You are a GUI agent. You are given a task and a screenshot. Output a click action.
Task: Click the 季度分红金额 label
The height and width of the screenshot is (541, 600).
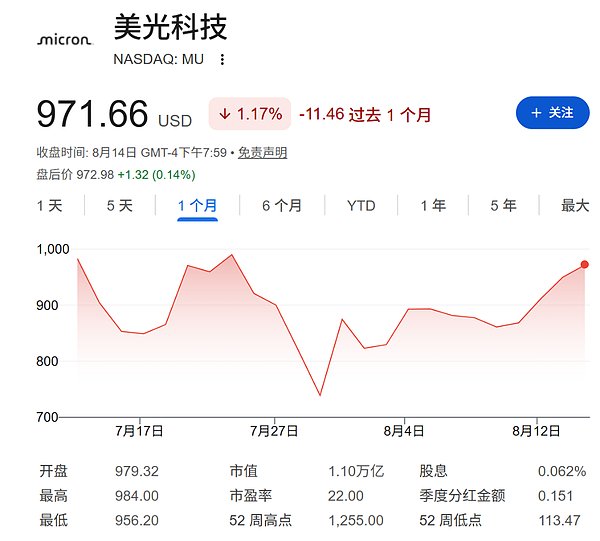point(462,496)
